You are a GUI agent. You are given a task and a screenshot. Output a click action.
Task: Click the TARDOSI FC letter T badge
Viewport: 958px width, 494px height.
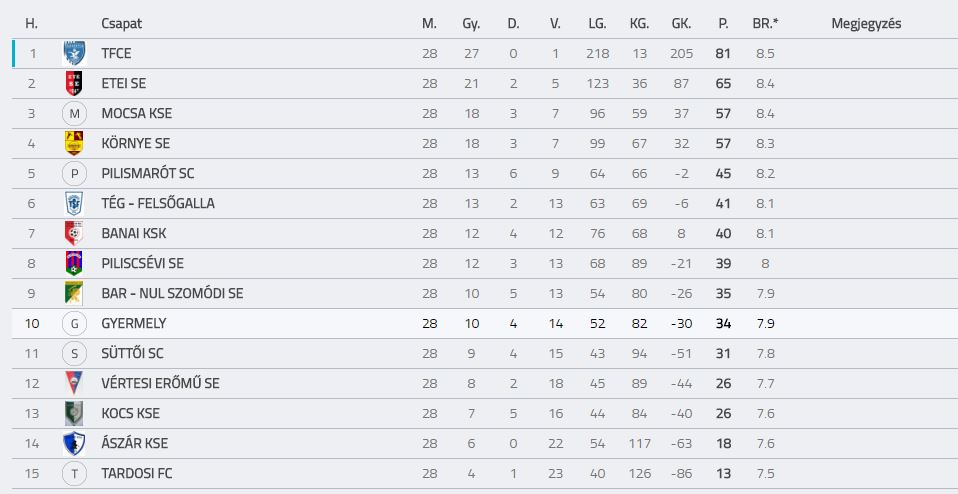tap(75, 473)
